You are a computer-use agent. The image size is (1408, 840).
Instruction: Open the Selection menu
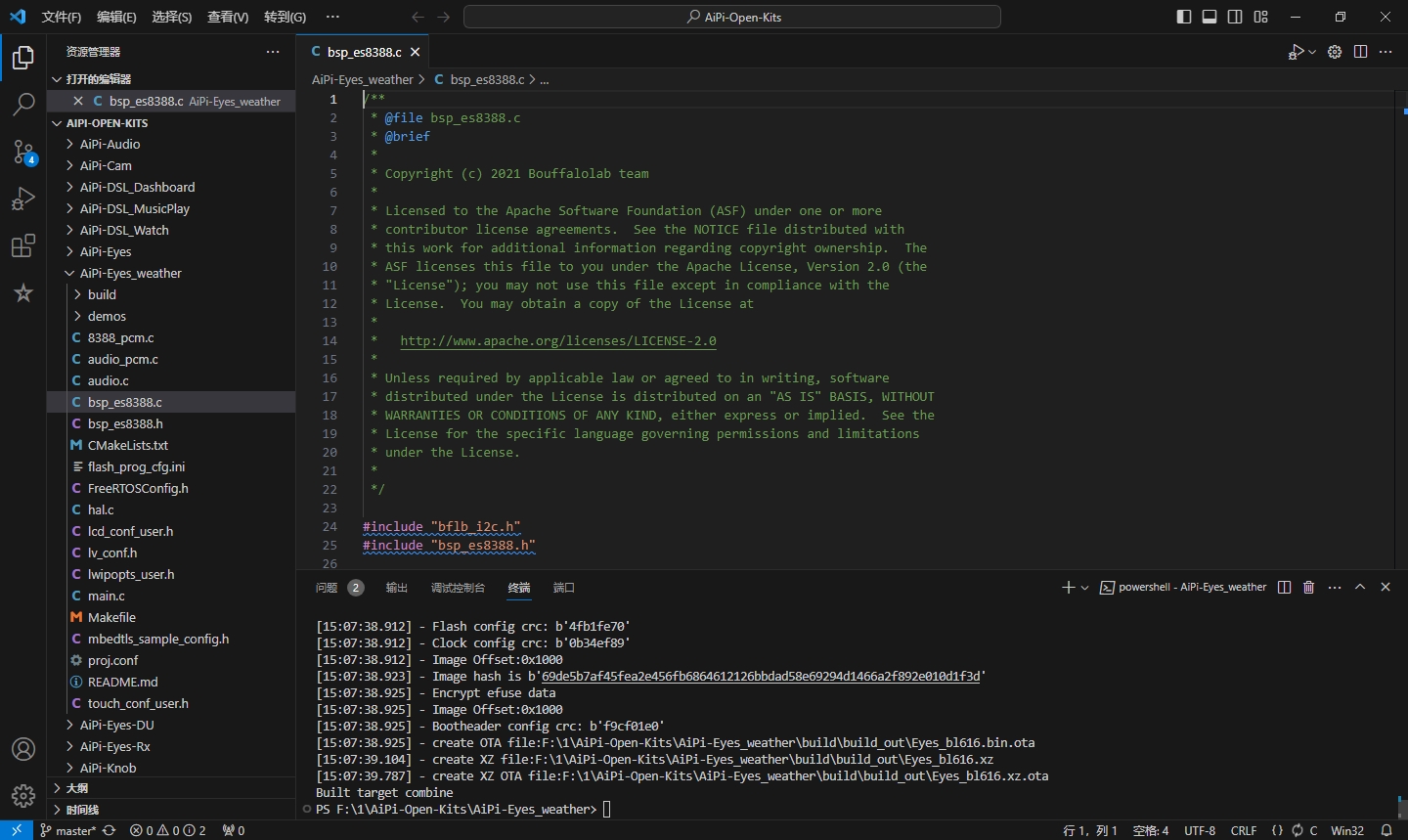click(x=172, y=17)
